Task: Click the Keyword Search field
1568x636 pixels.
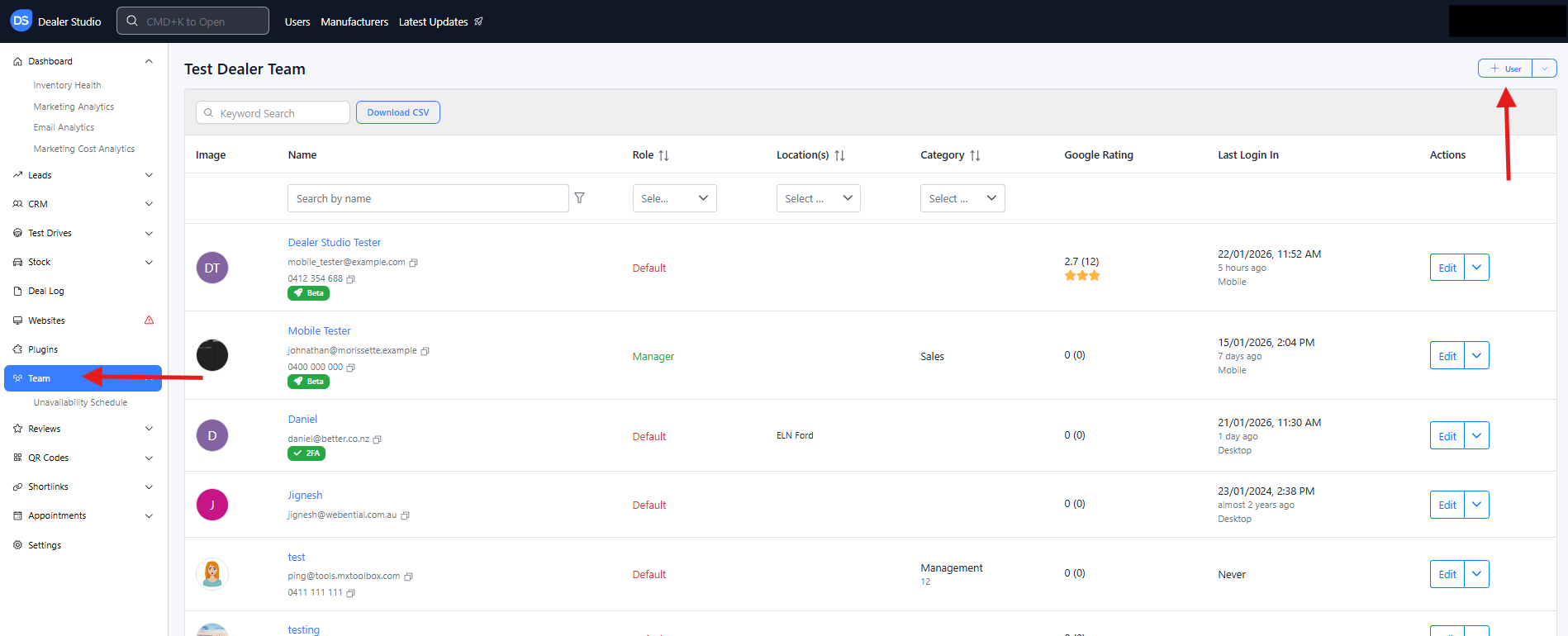Action: (273, 113)
